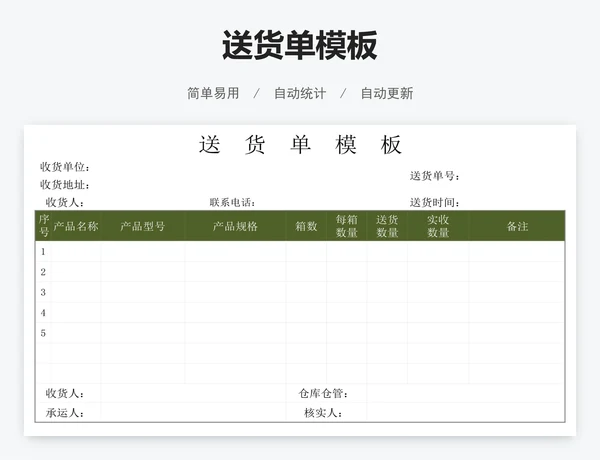
Task: Select the 联系电话: label
Action: (232, 202)
